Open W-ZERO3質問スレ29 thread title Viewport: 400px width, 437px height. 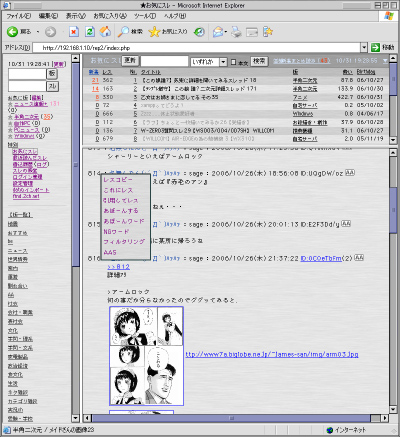207,130
